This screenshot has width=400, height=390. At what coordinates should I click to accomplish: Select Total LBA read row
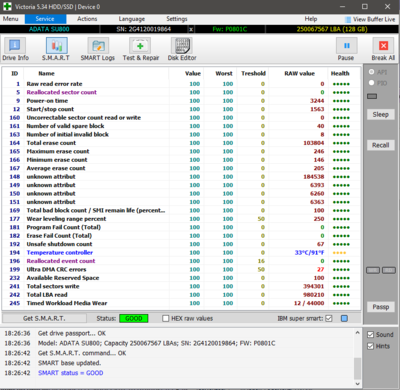181,295
